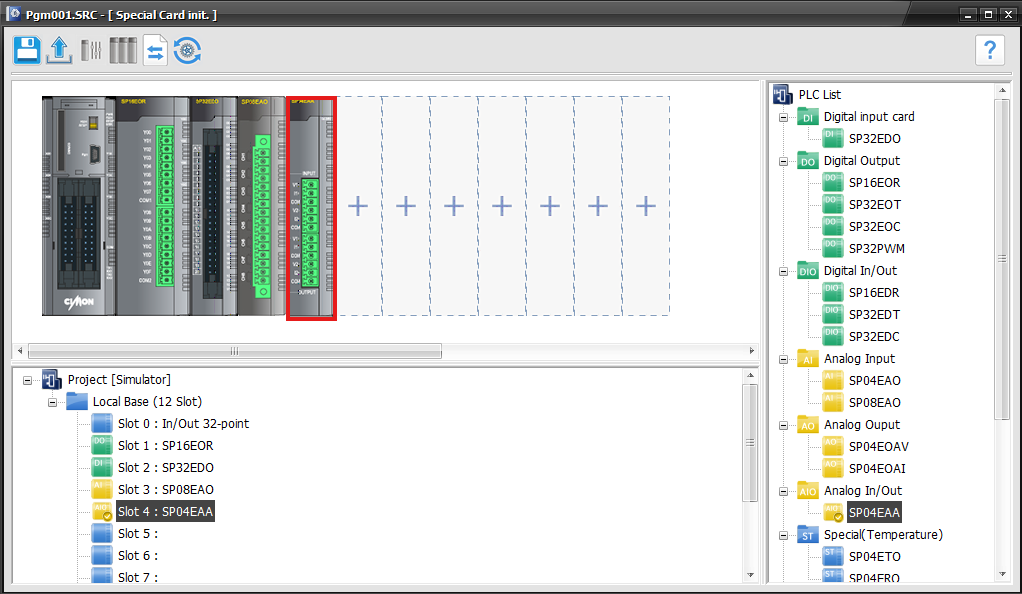Image resolution: width=1022 pixels, height=594 pixels.
Task: Select Slot 4 : SP04EAA tree row
Action: [x=166, y=512]
